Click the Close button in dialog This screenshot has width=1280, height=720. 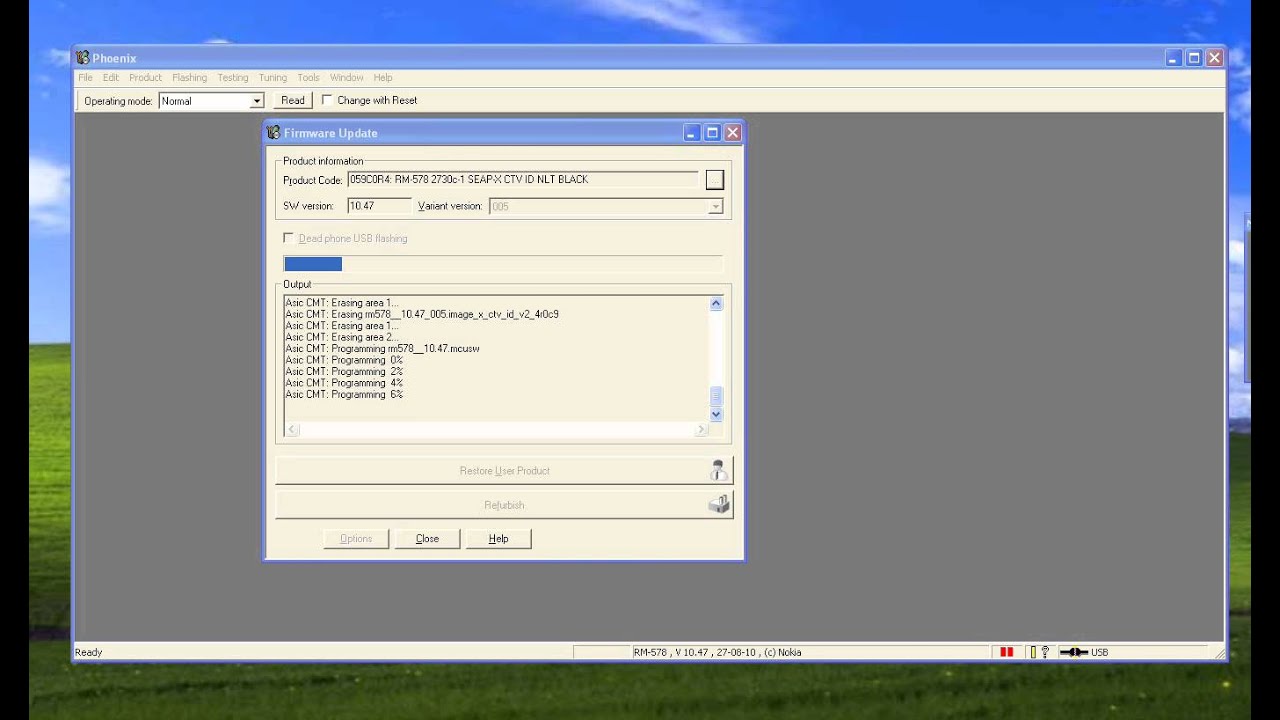[x=427, y=538]
